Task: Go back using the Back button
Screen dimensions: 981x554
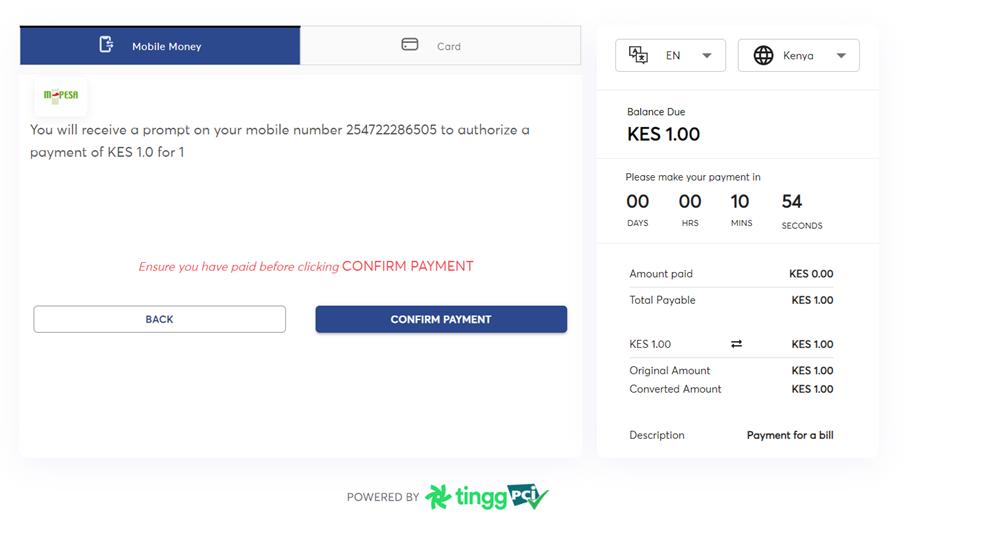Action: (160, 319)
